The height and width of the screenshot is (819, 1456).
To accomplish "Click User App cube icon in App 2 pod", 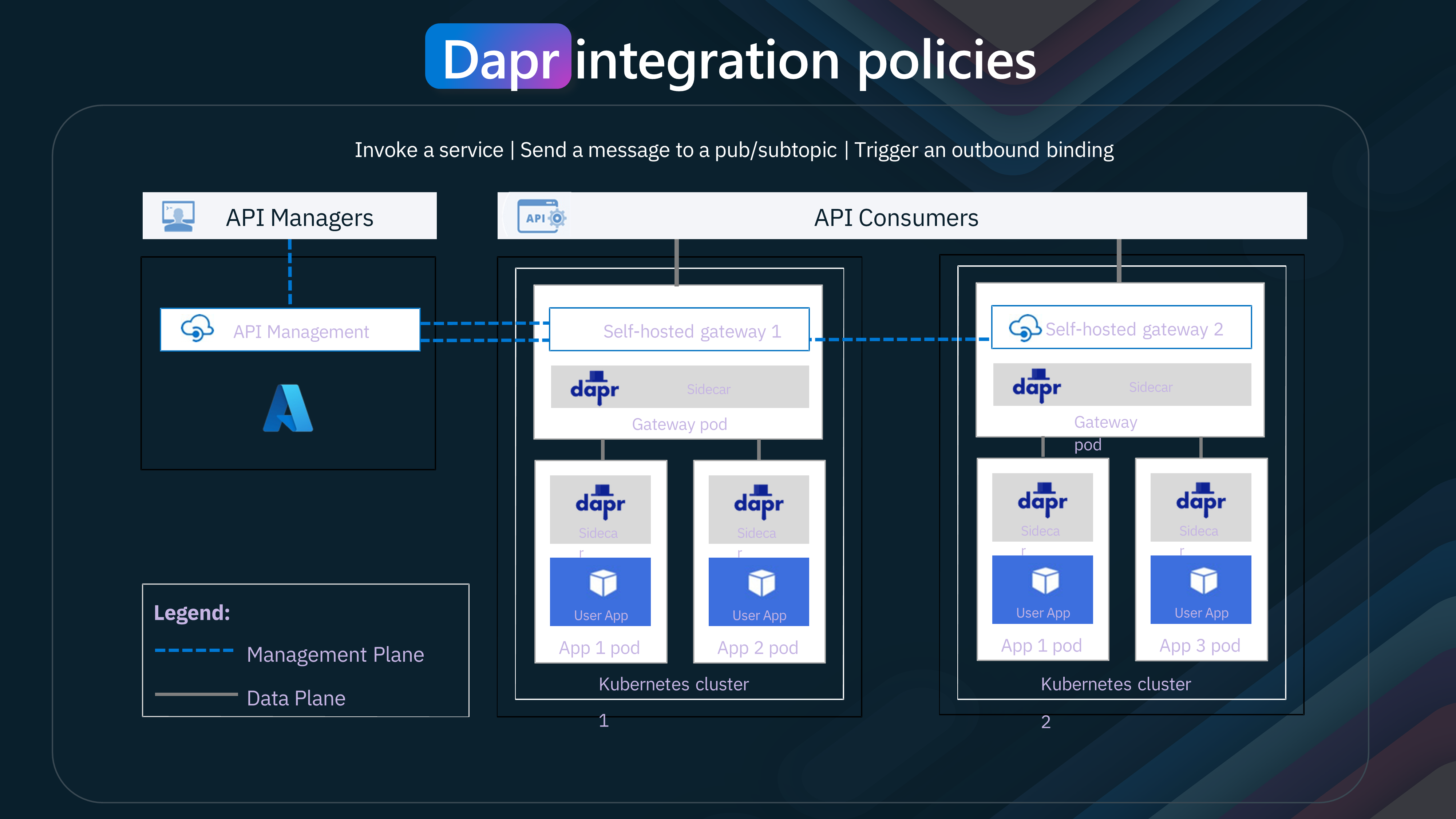I will pos(761,583).
